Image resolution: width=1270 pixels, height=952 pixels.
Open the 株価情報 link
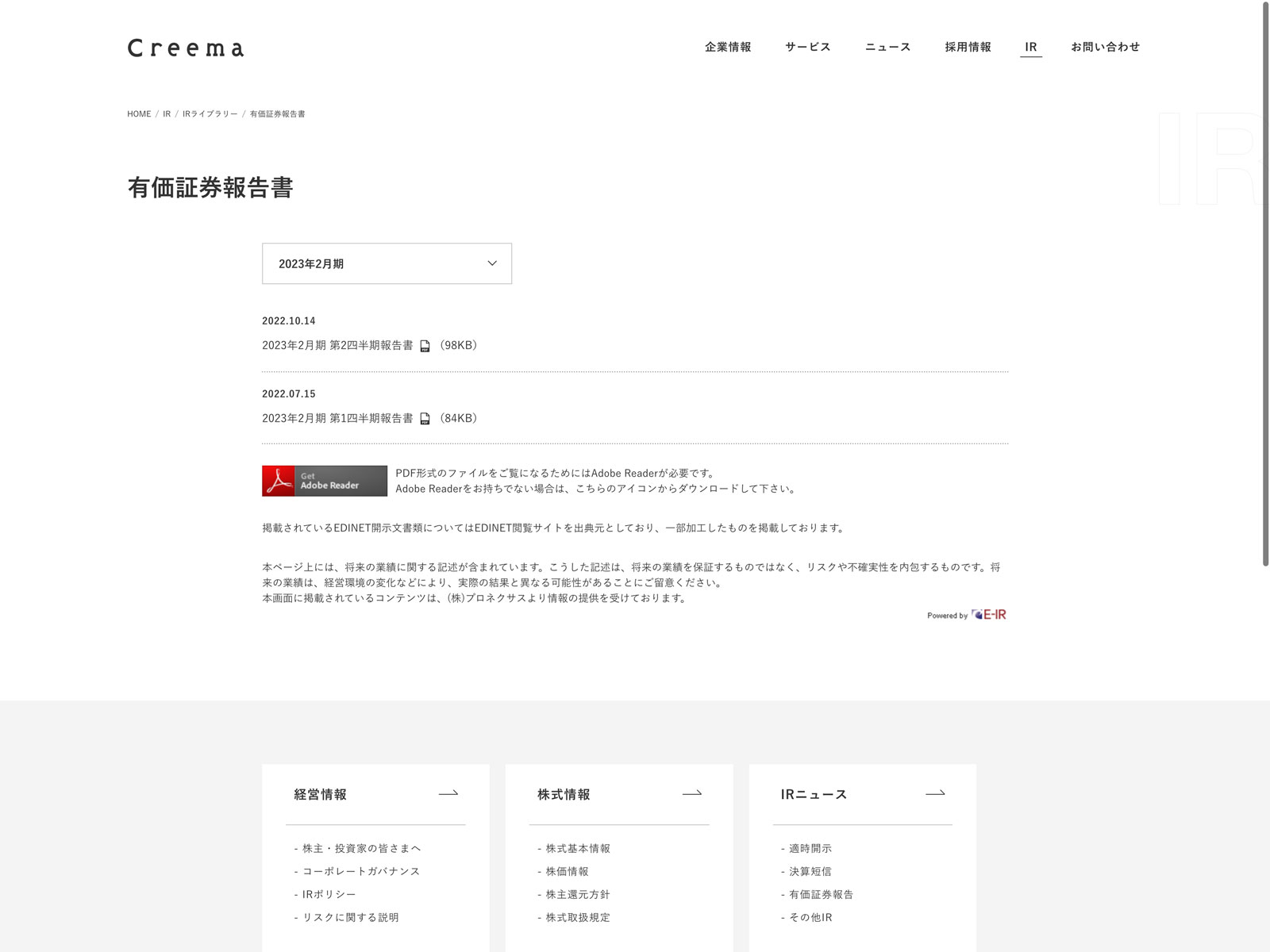[x=567, y=871]
